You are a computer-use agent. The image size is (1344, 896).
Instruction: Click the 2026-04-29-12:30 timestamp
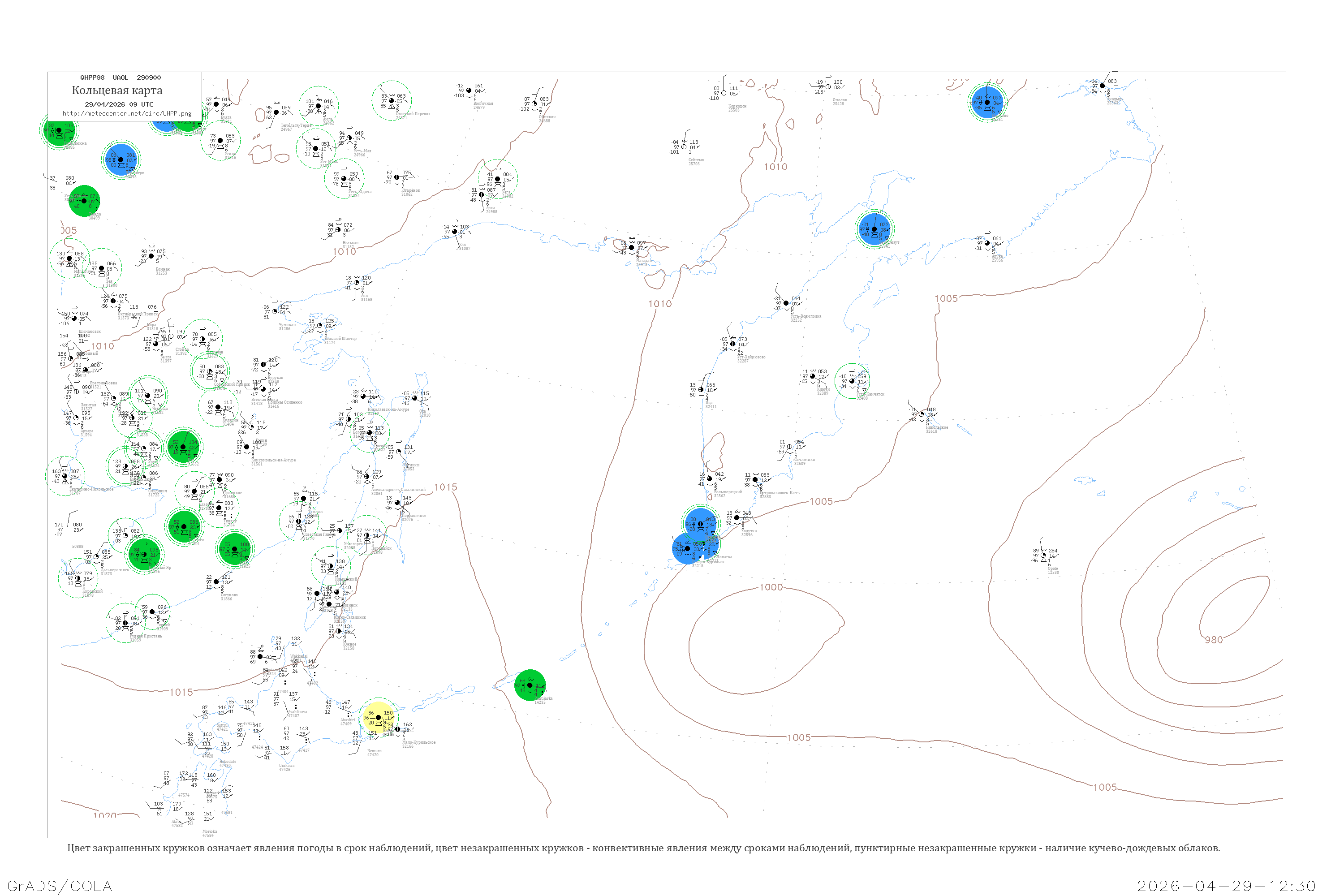click(x=1226, y=886)
